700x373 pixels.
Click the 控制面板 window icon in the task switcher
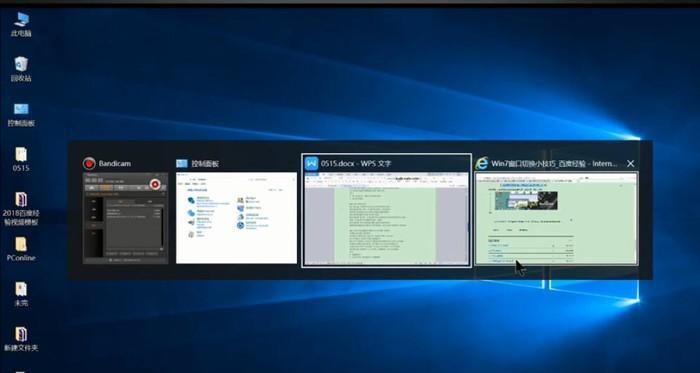(182, 163)
